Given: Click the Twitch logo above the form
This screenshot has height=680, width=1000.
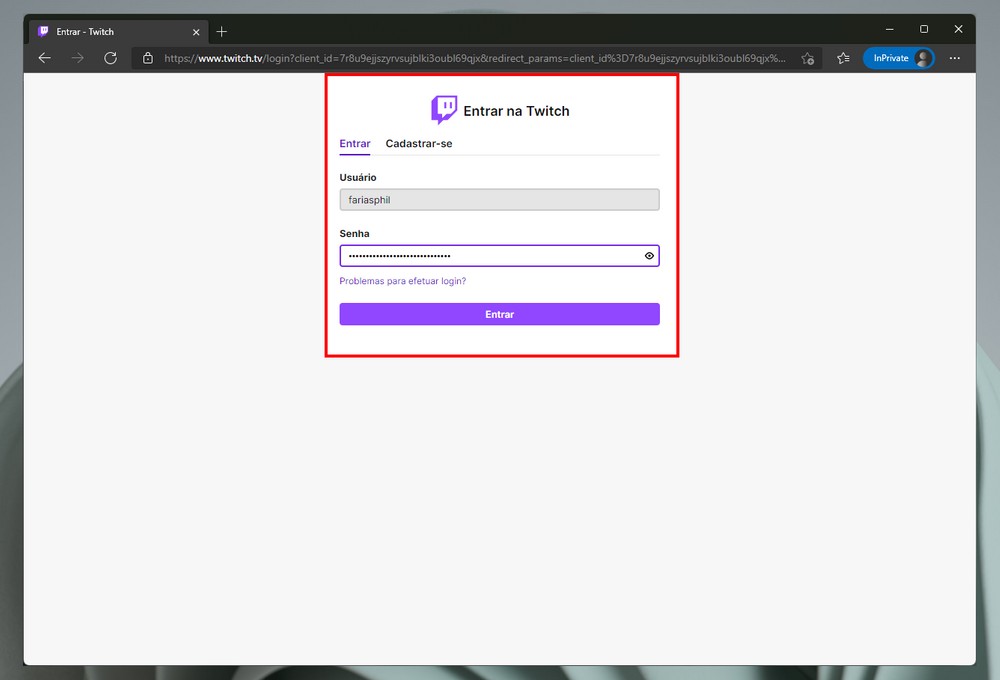Looking at the screenshot, I should click(x=444, y=110).
